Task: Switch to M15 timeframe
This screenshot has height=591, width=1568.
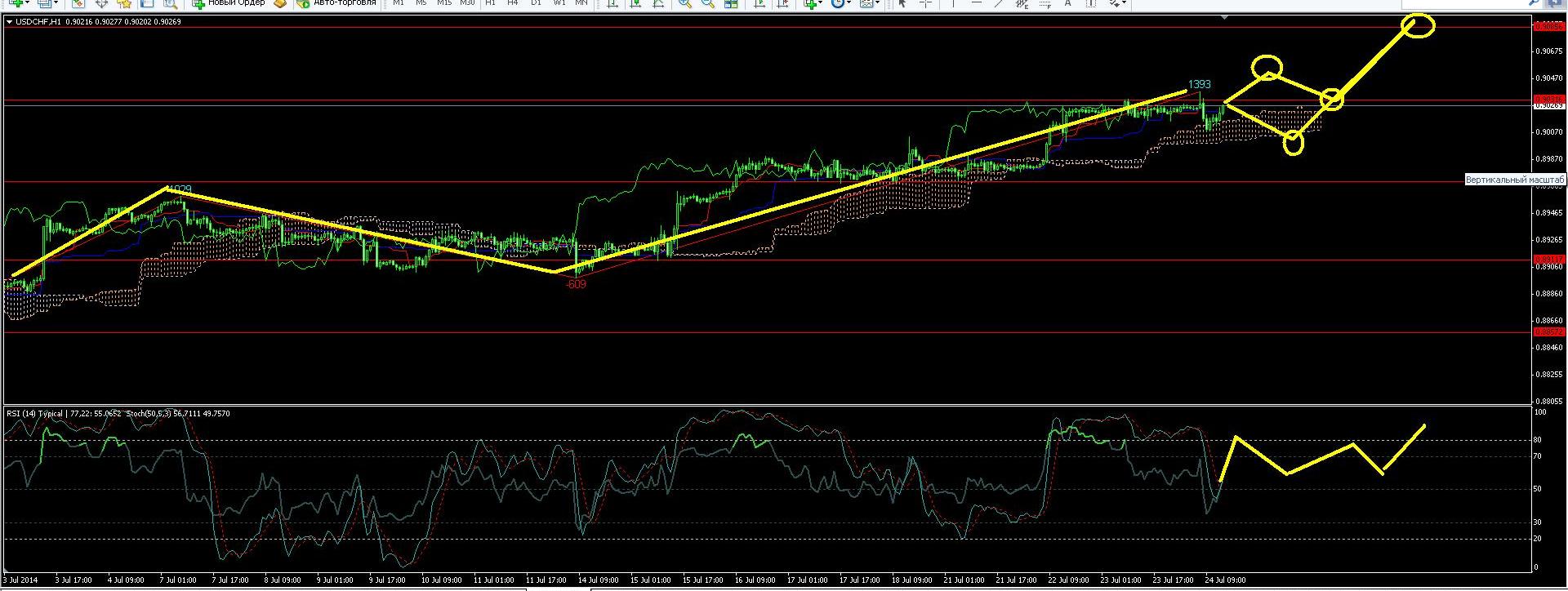Action: point(443,3)
